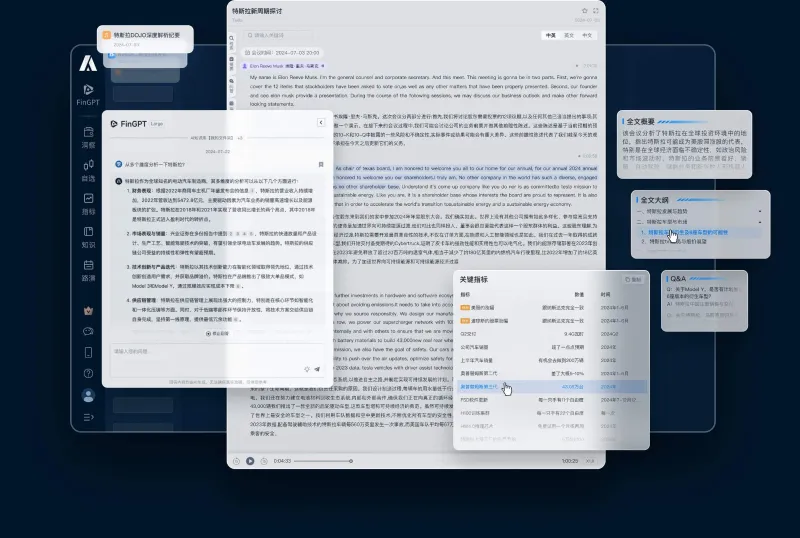This screenshot has height=538, width=800.
Task: Open the 知识 sidebar section
Action: pos(88,237)
